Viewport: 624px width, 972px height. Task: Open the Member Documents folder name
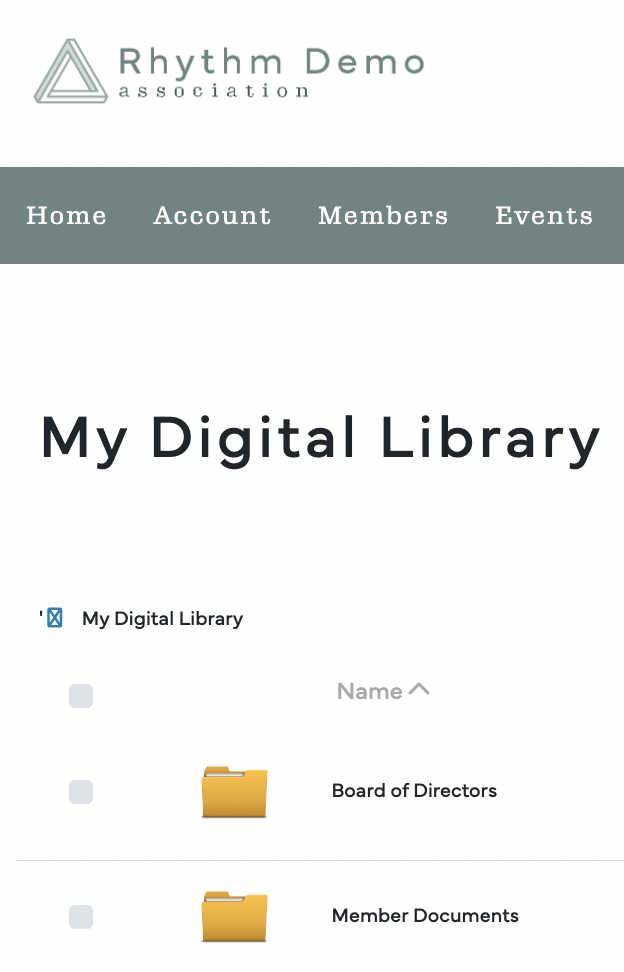(425, 916)
